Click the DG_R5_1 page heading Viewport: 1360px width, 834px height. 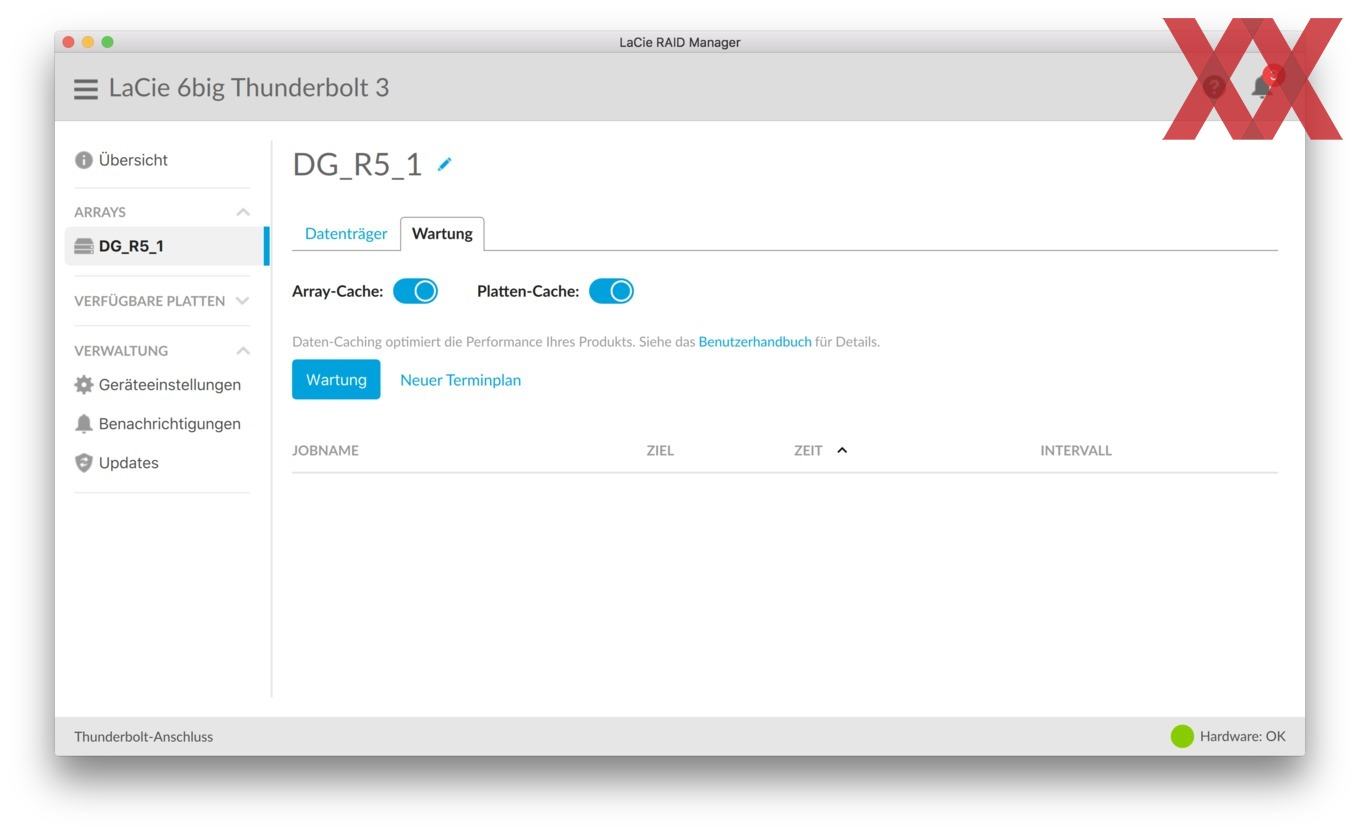click(x=357, y=165)
